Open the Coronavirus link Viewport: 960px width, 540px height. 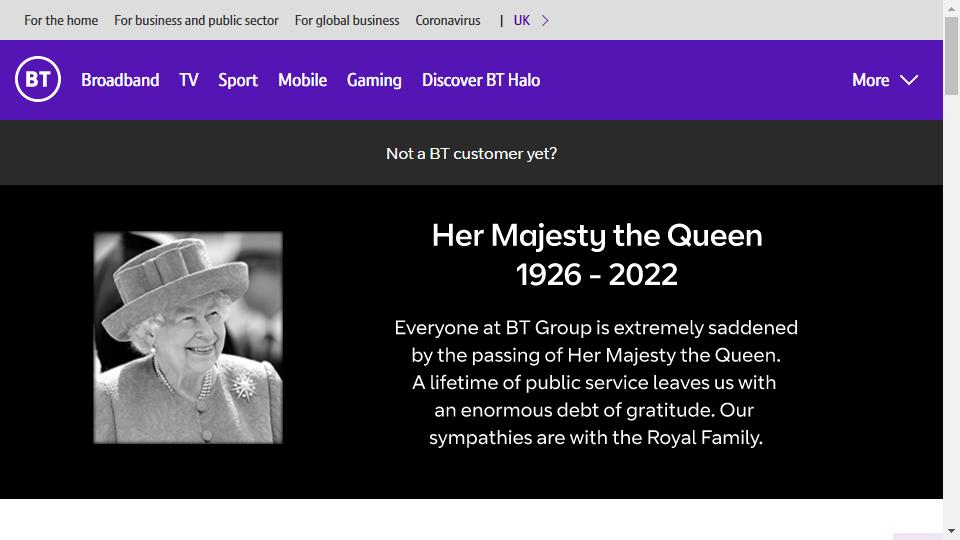pyautogui.click(x=448, y=20)
